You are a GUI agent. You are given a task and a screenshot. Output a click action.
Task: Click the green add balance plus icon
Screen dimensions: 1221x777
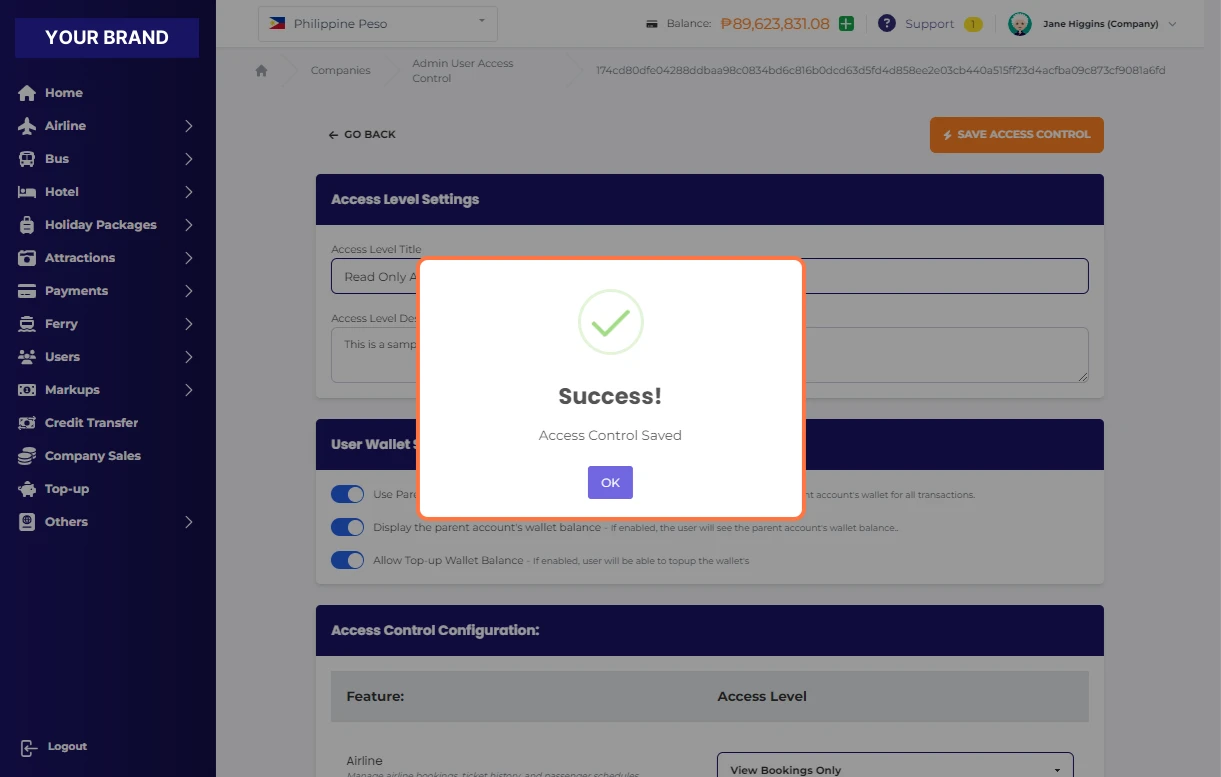tap(846, 23)
